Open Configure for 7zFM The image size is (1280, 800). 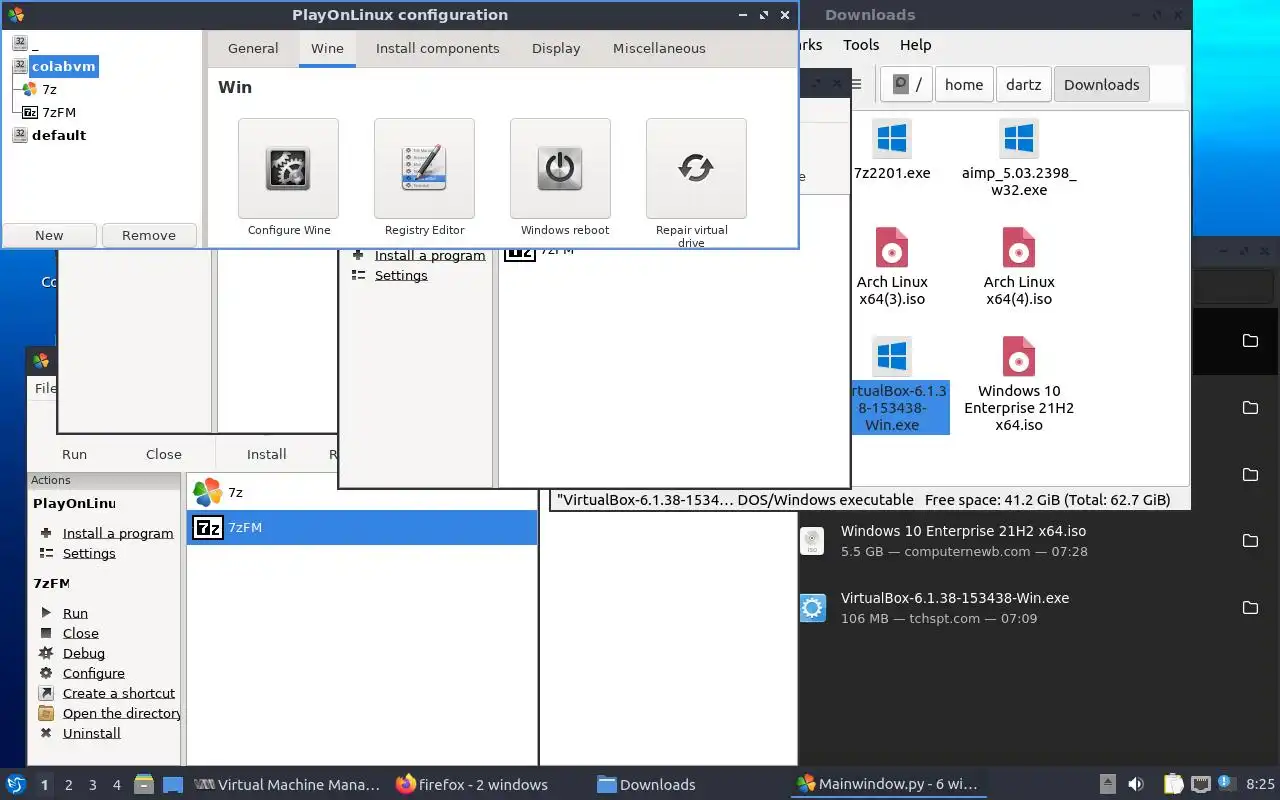94,673
